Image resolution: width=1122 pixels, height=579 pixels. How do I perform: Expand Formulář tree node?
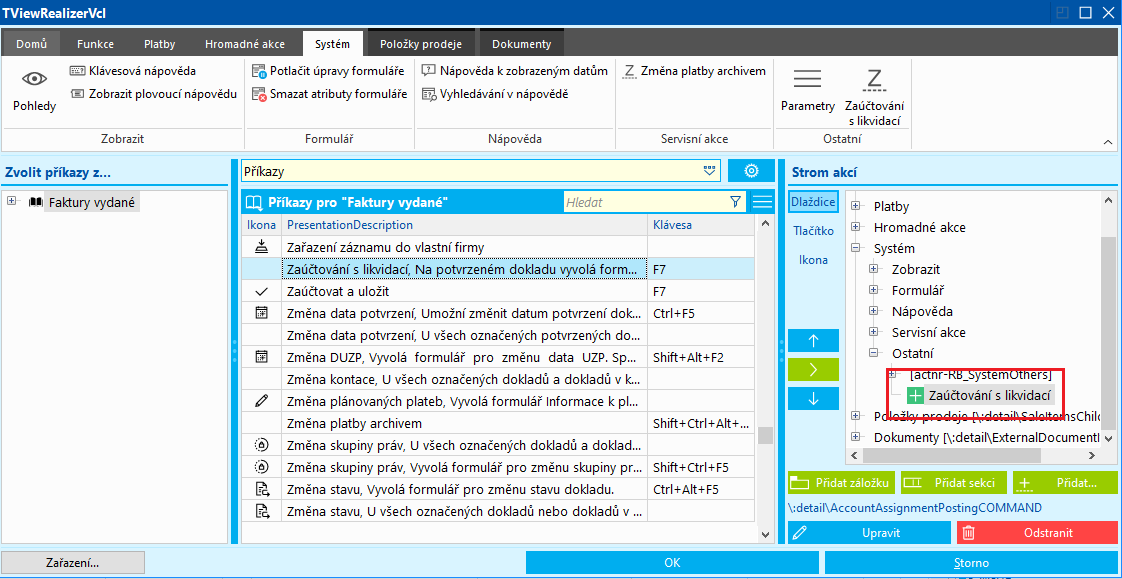(873, 290)
